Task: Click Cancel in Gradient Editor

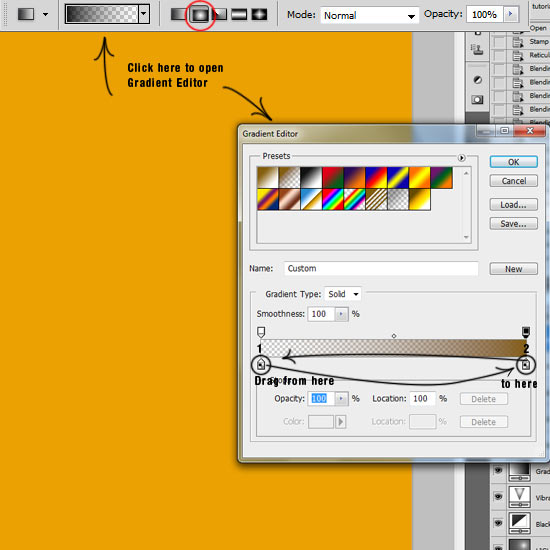Action: pyautogui.click(x=513, y=181)
